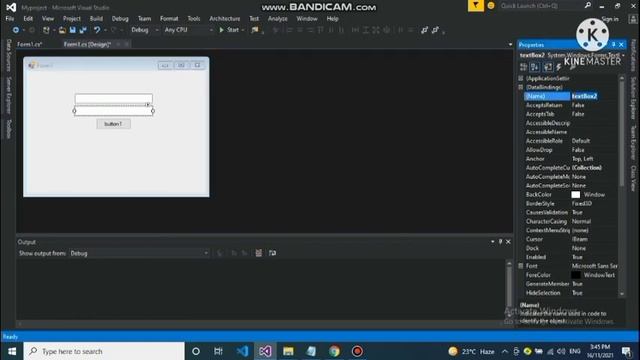Expand the (ApplicationSettings) property node
The height and width of the screenshot is (360, 640).
[x=521, y=78]
